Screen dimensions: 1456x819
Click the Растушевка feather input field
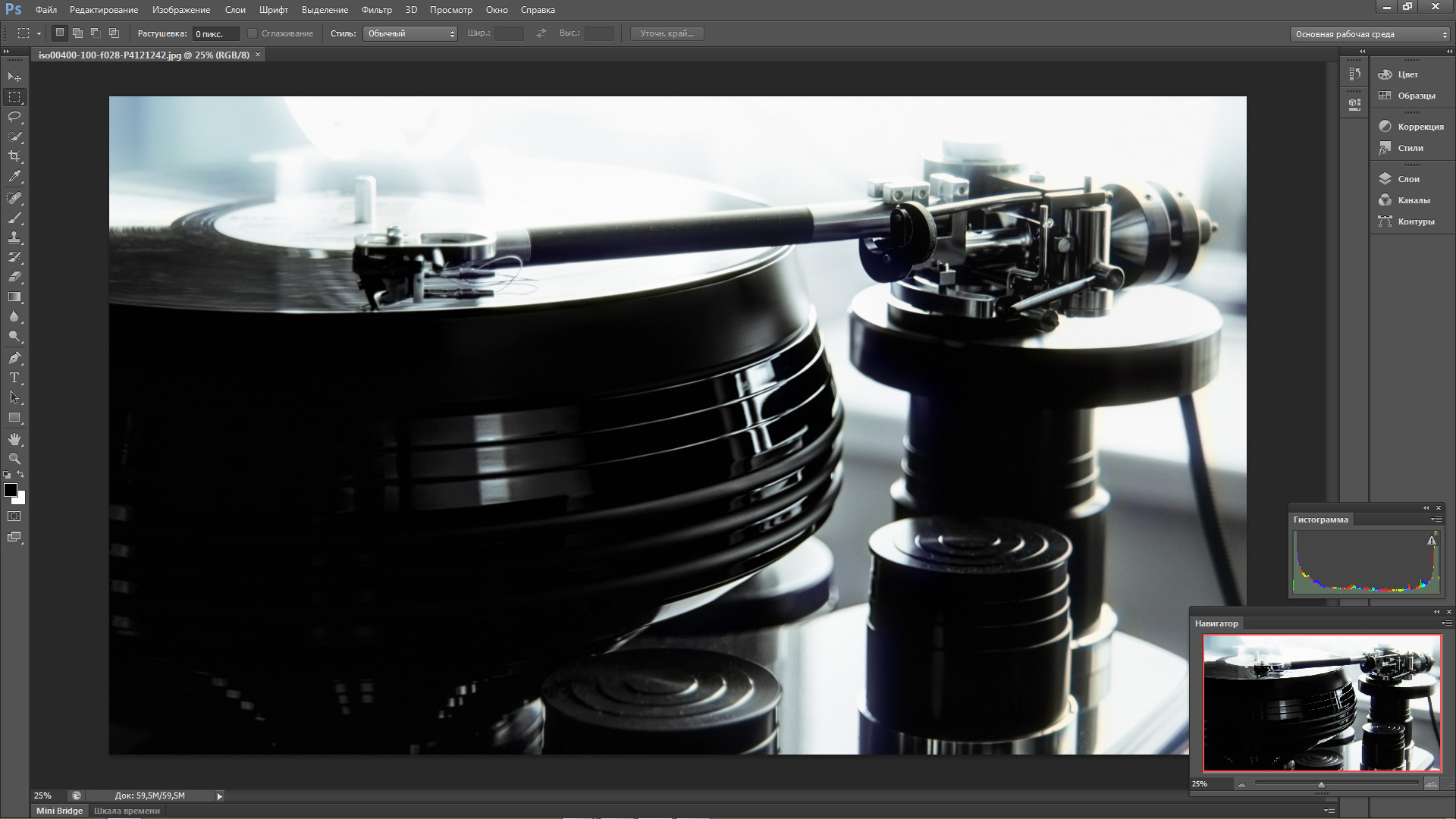click(215, 34)
